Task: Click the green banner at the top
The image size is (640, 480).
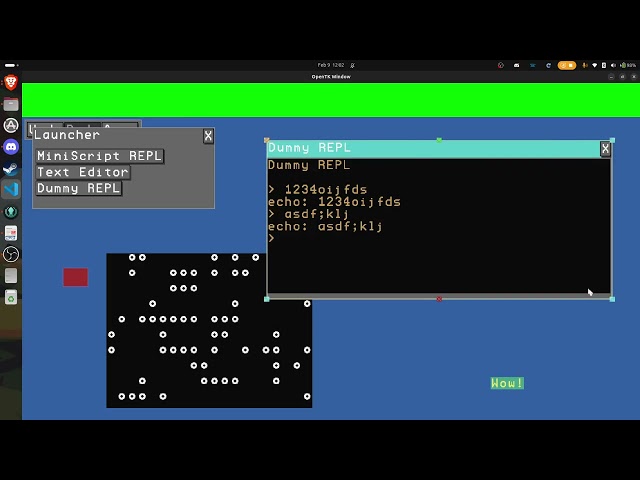Action: click(331, 100)
